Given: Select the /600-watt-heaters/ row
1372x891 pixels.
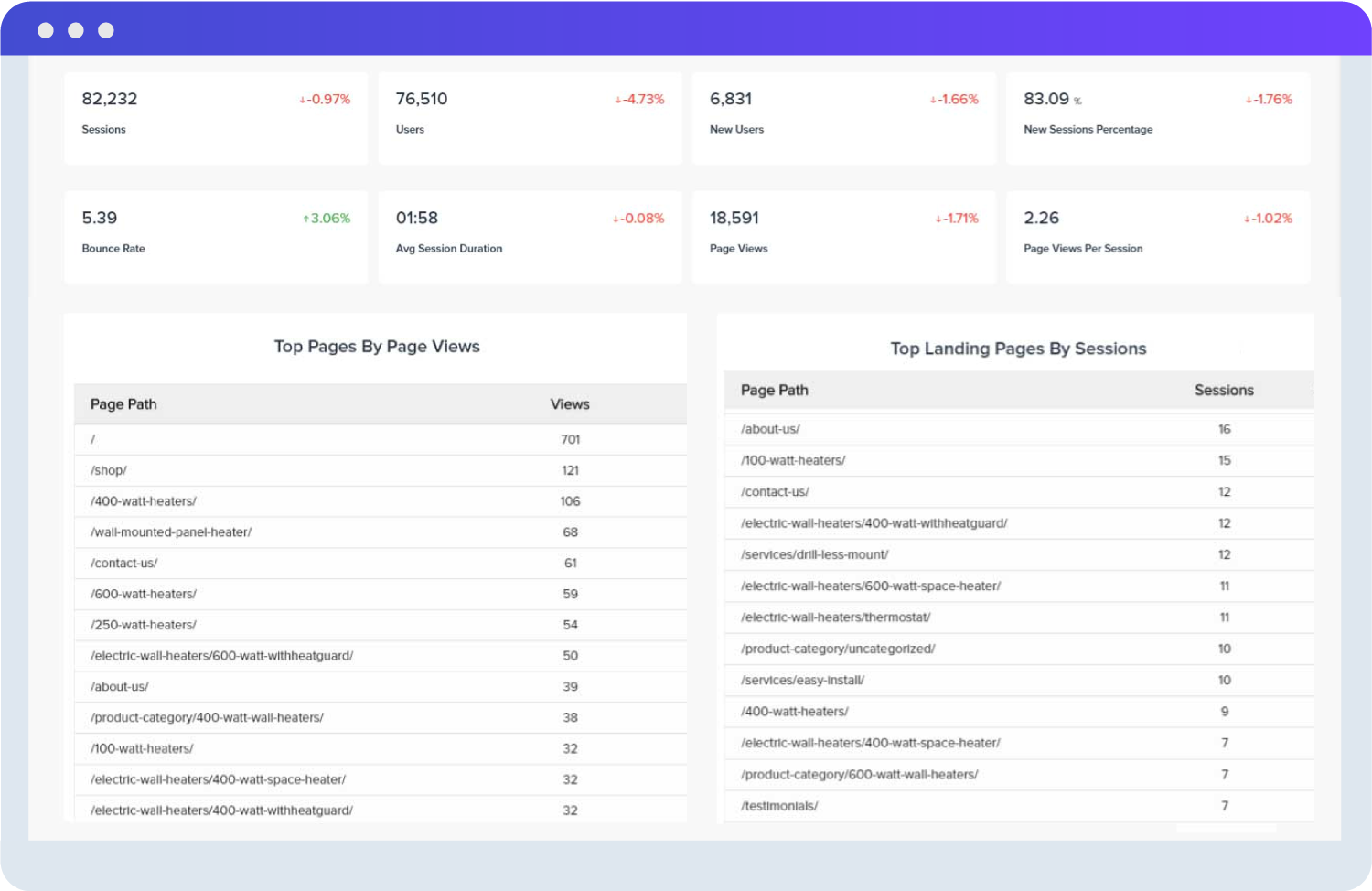Looking at the screenshot, I should click(381, 594).
